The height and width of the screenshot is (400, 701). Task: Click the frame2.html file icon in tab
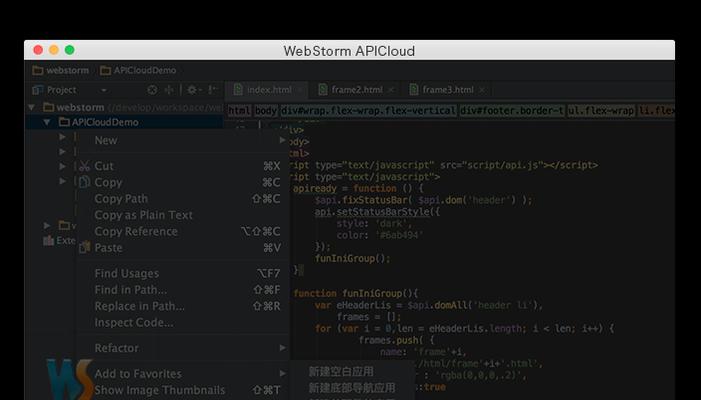[323, 89]
